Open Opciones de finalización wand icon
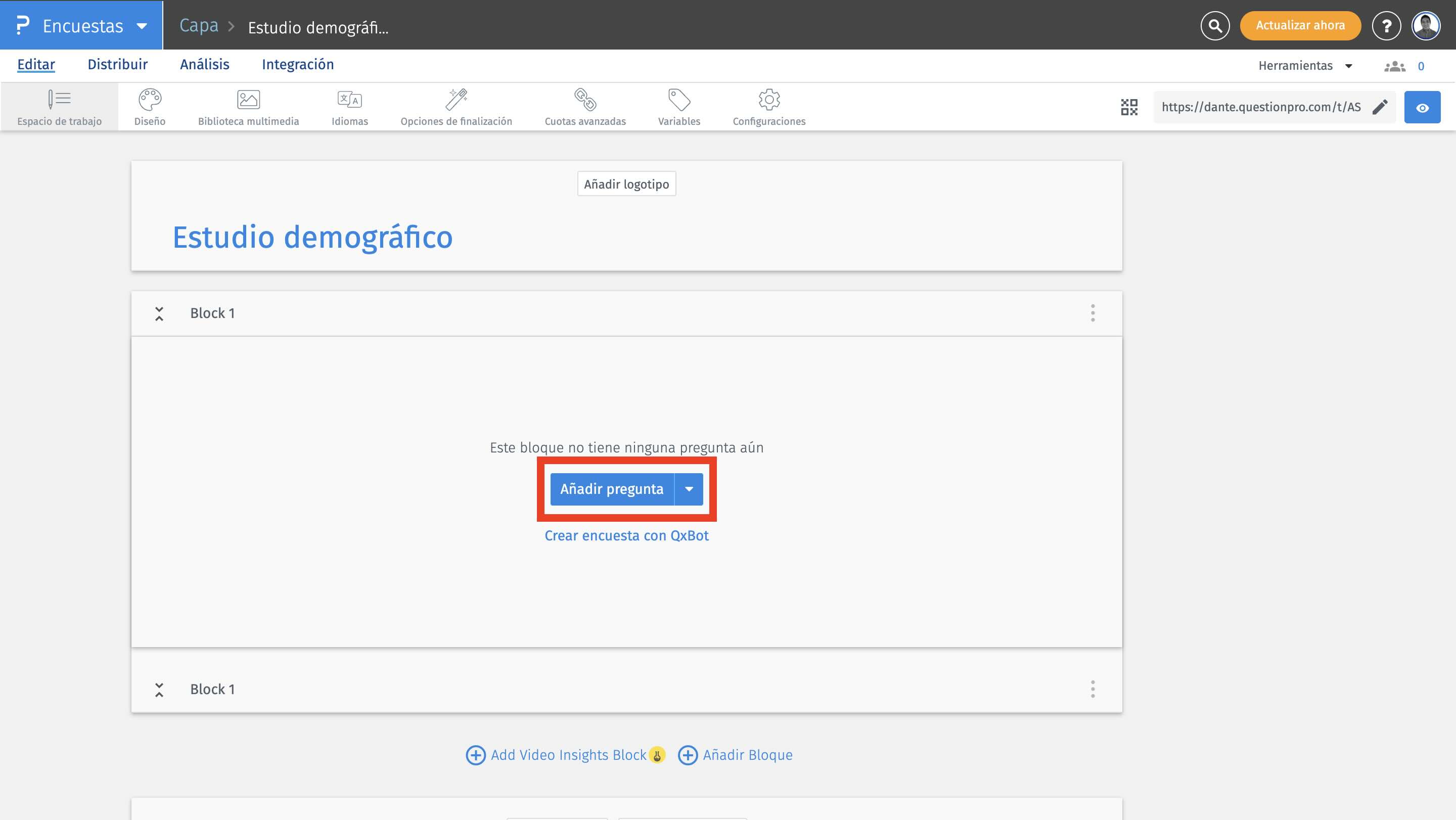This screenshot has height=820, width=1456. (456, 100)
